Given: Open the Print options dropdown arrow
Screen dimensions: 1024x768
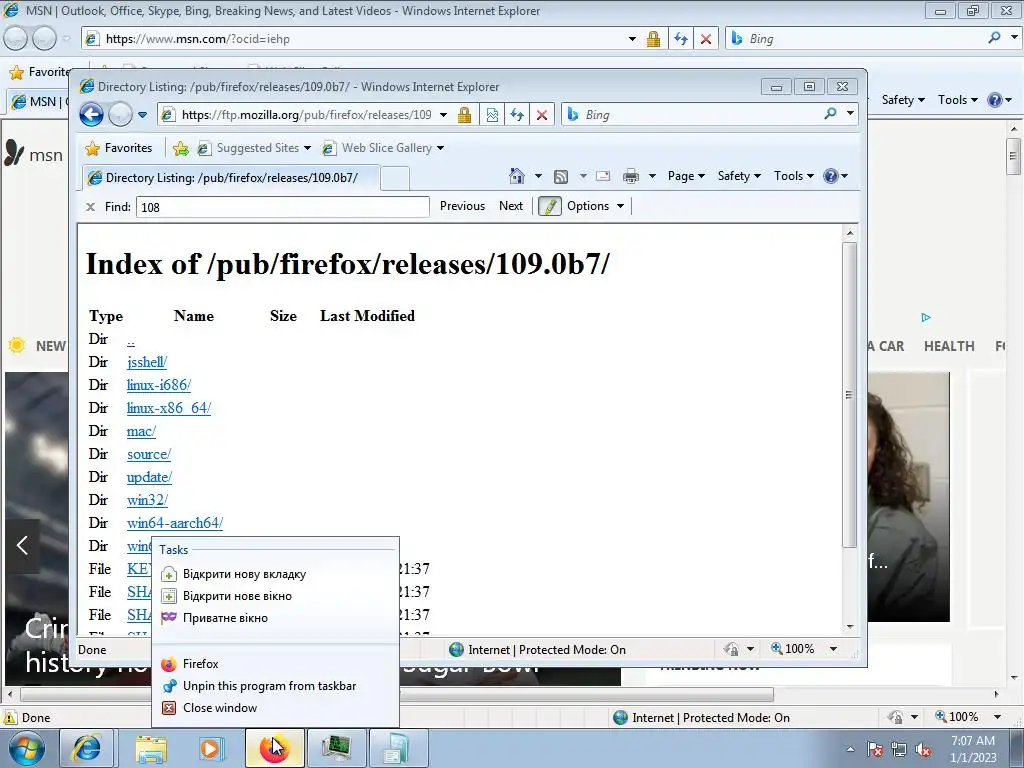Looking at the screenshot, I should [x=652, y=176].
